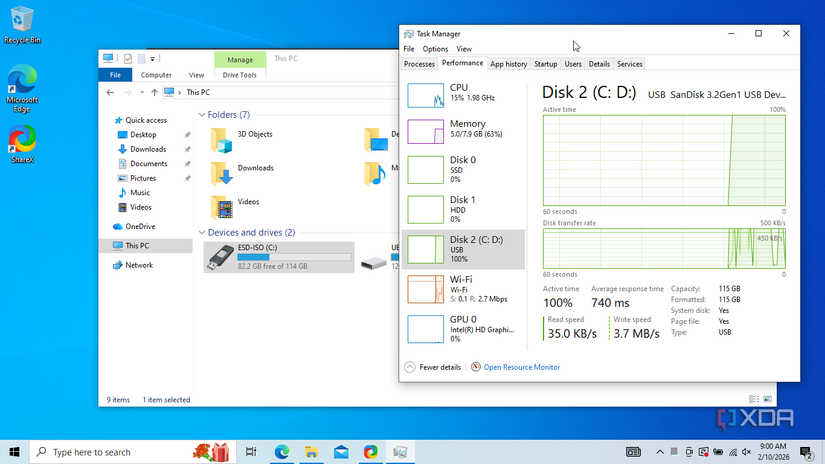Click Explorer Forward arrow button

pyautogui.click(x=127, y=92)
